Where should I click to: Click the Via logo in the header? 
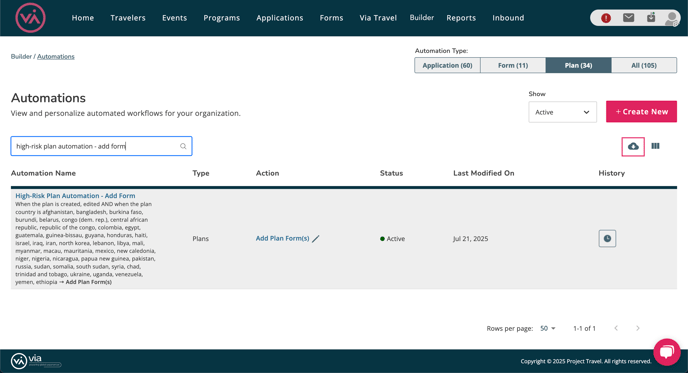pyautogui.click(x=30, y=18)
